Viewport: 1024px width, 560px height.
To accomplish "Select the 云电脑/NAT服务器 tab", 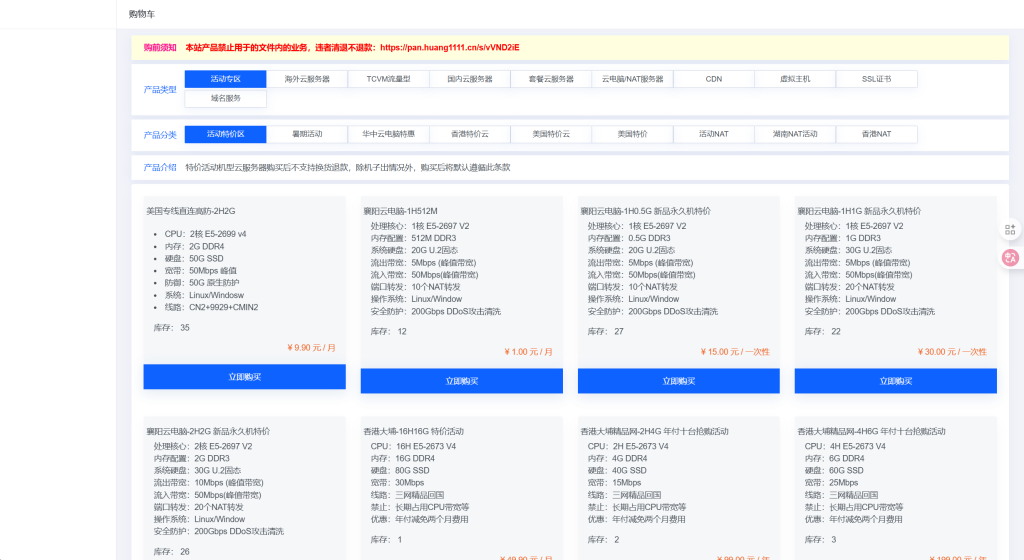I will click(x=632, y=79).
